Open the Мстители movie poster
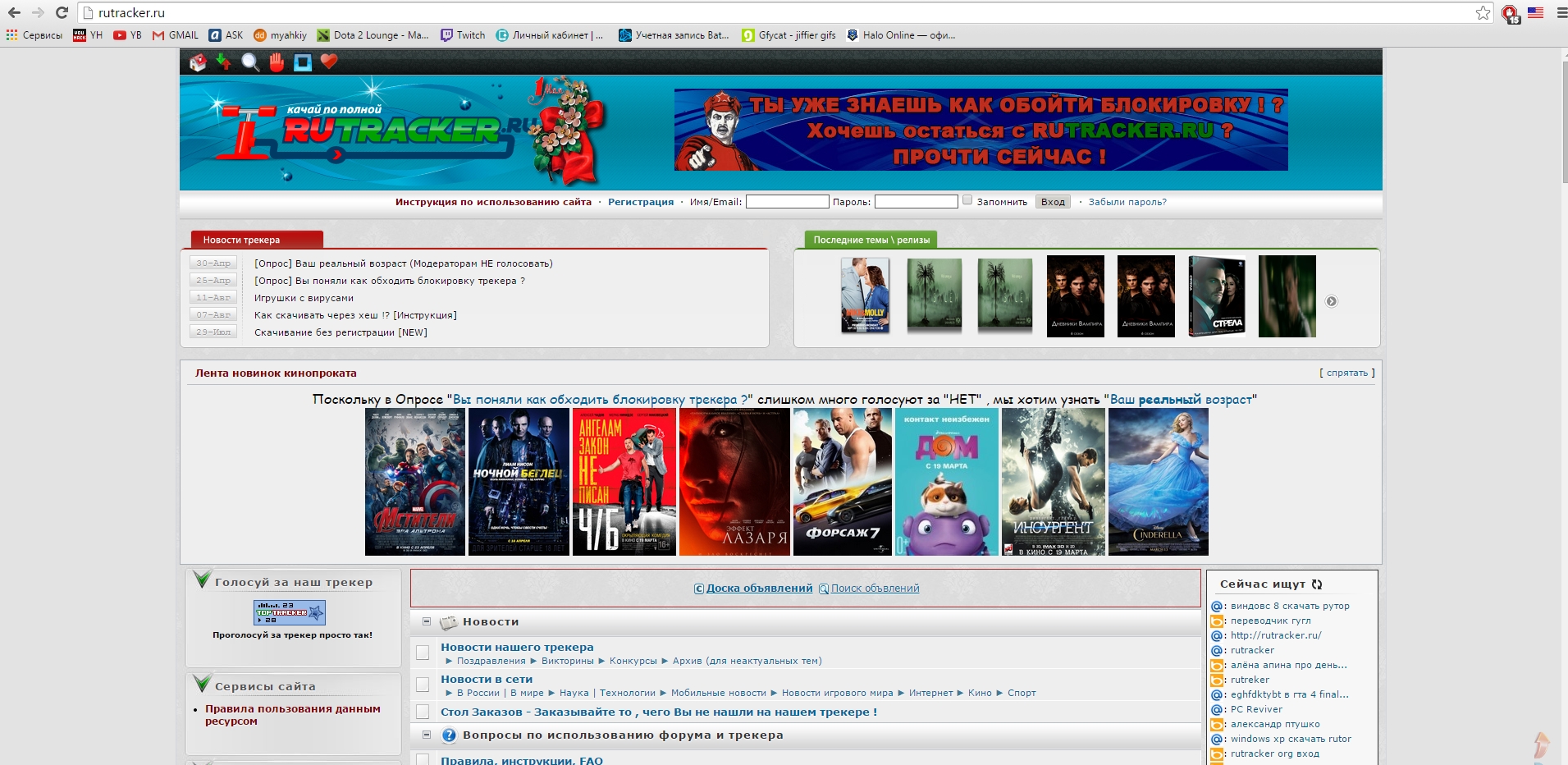The height and width of the screenshot is (765, 1568). (415, 482)
